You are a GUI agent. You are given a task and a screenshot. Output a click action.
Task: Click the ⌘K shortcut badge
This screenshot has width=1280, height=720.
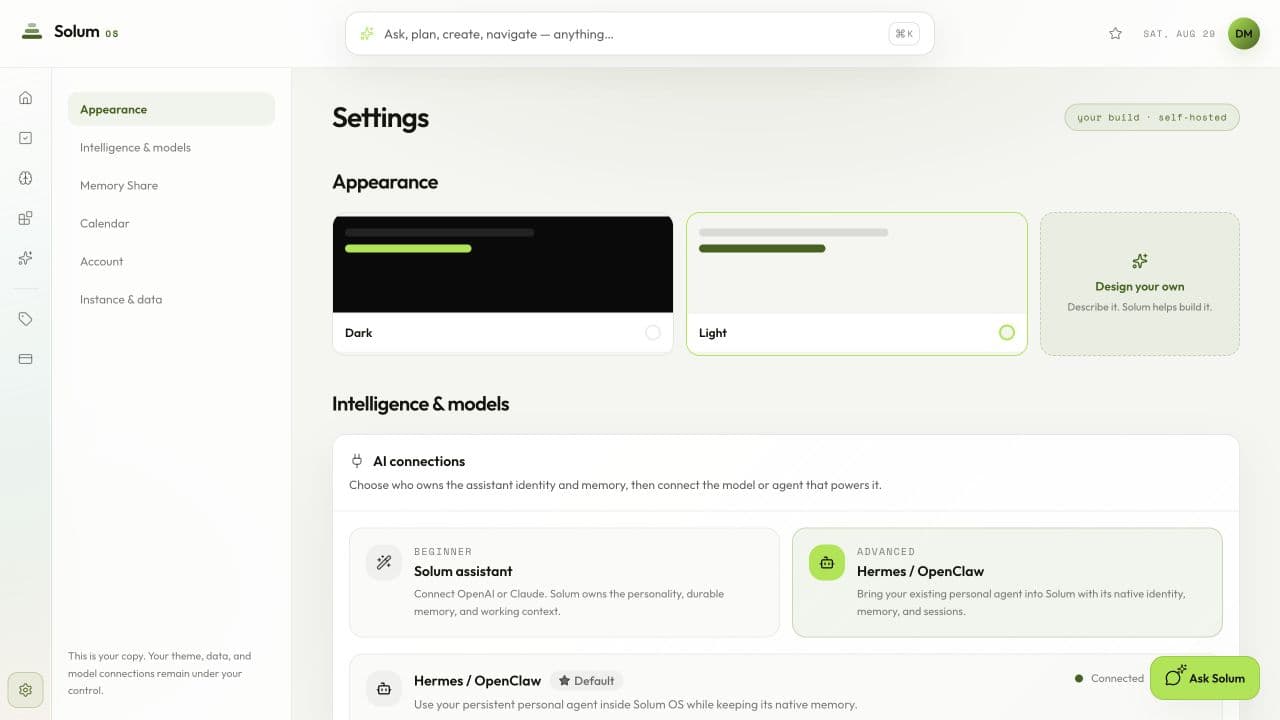(904, 34)
